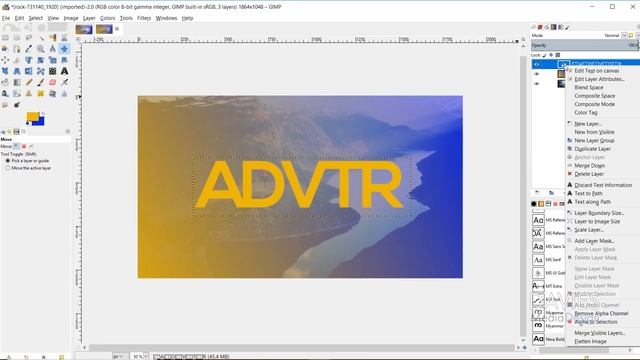Choose 'Pick a layer or guide' radio
The height and width of the screenshot is (360, 640).
coord(7,161)
